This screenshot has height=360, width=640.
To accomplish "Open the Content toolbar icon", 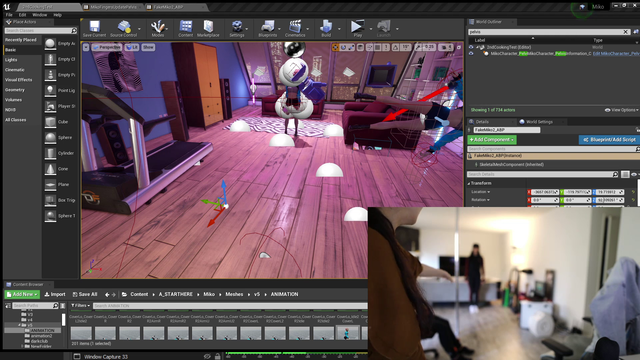I will pos(185,29).
